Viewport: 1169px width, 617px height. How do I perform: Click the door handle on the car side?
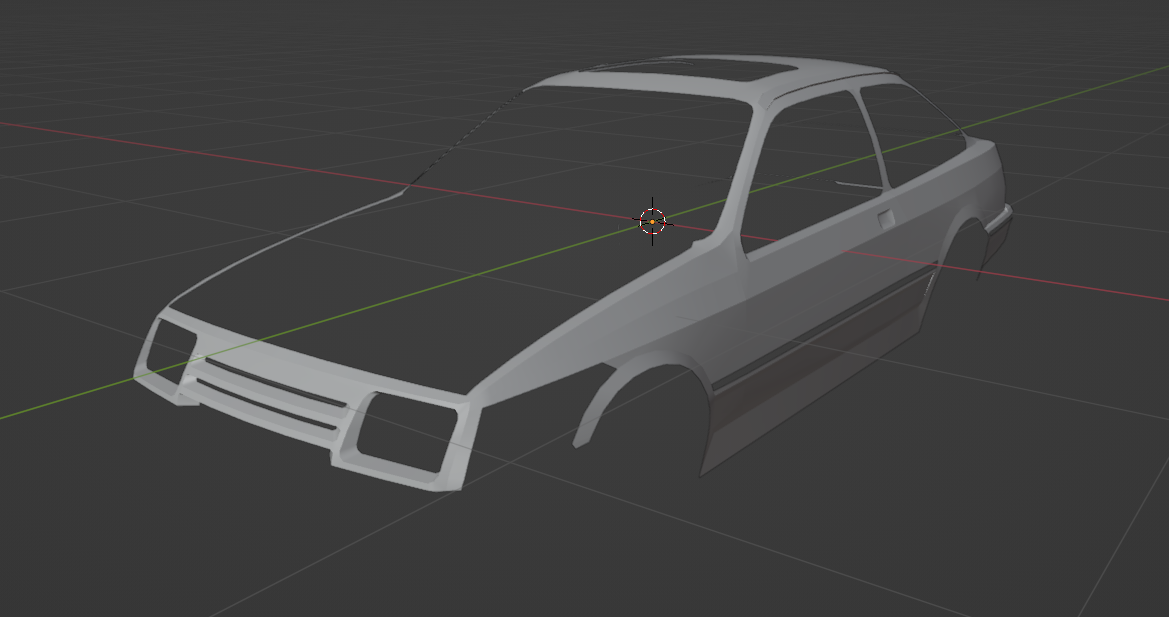tap(886, 219)
